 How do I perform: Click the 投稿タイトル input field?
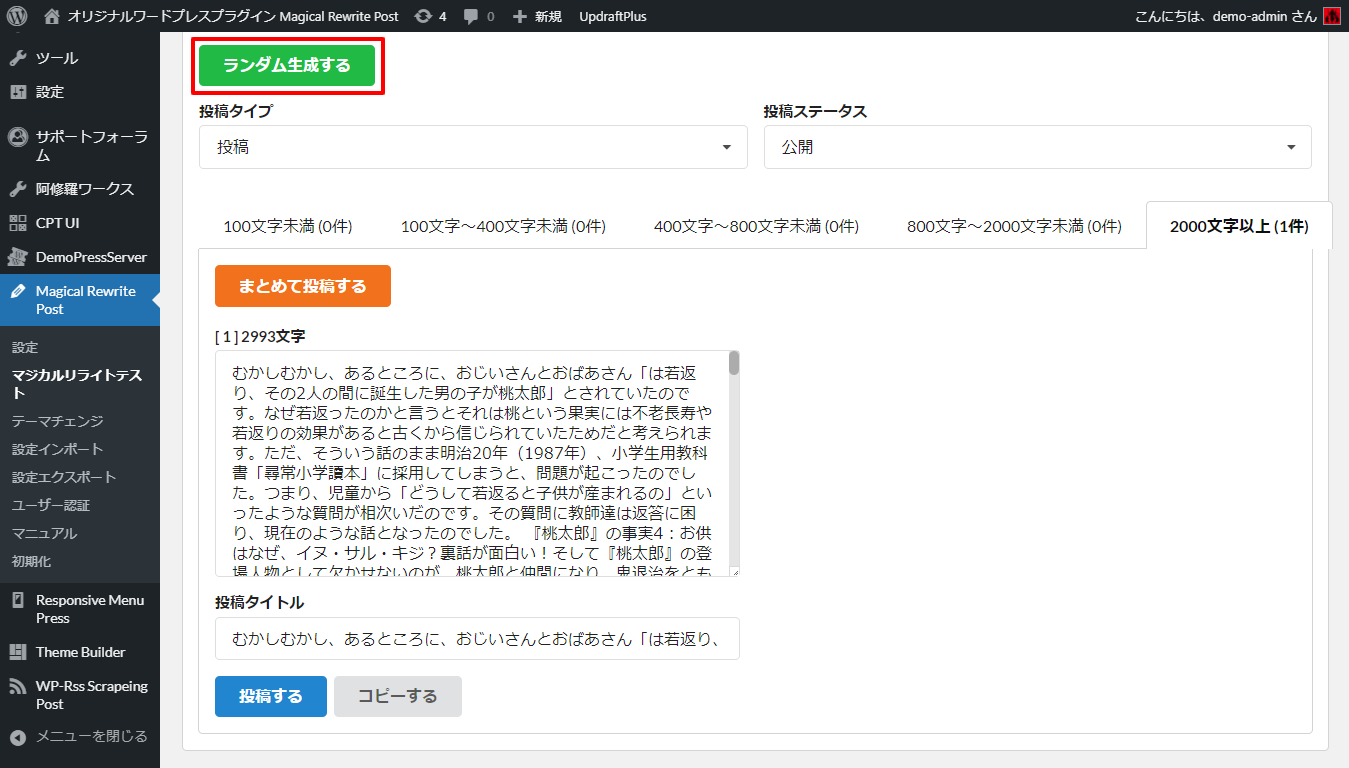click(x=477, y=639)
